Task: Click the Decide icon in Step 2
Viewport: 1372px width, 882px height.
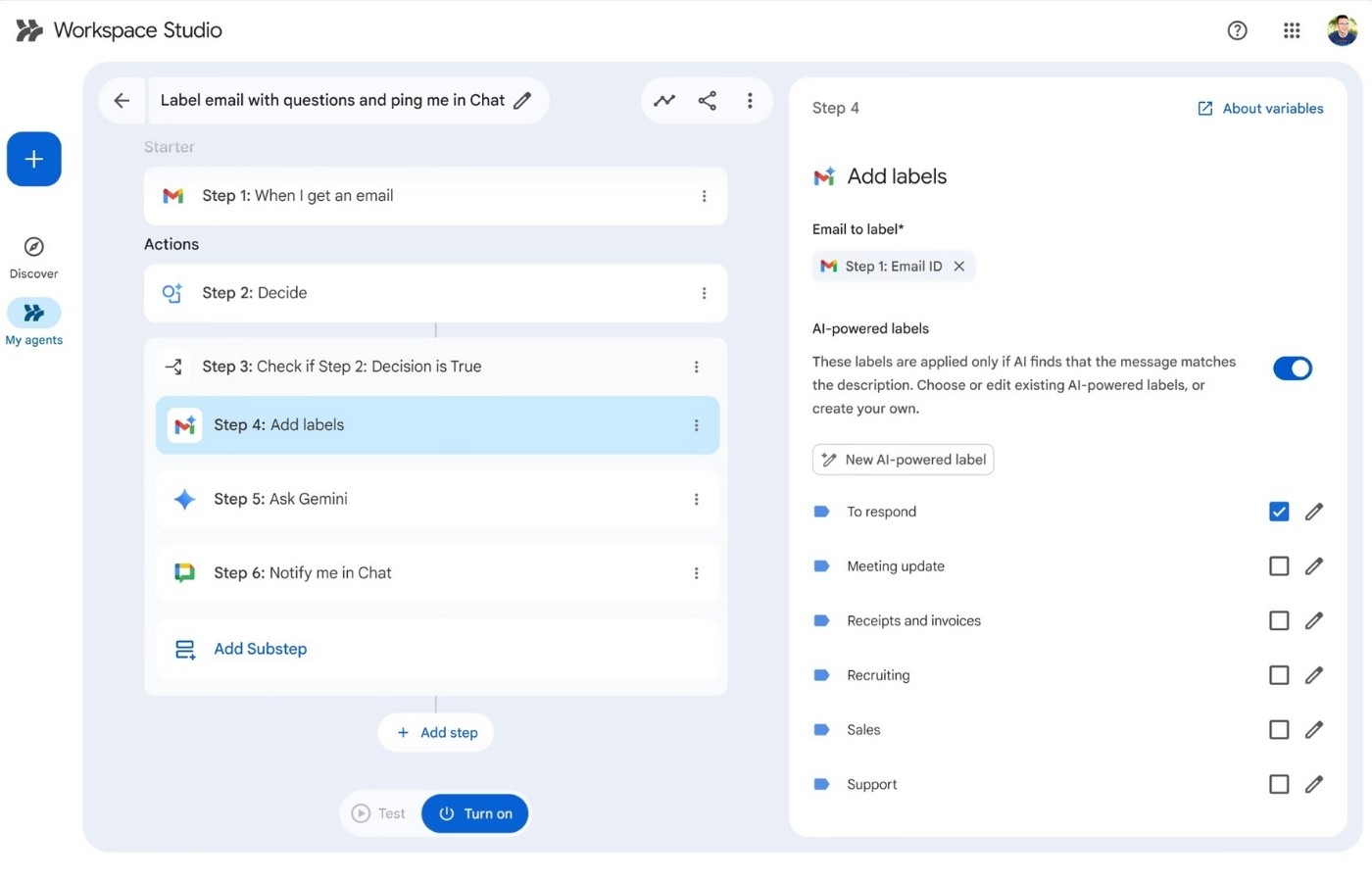Action: tap(172, 293)
